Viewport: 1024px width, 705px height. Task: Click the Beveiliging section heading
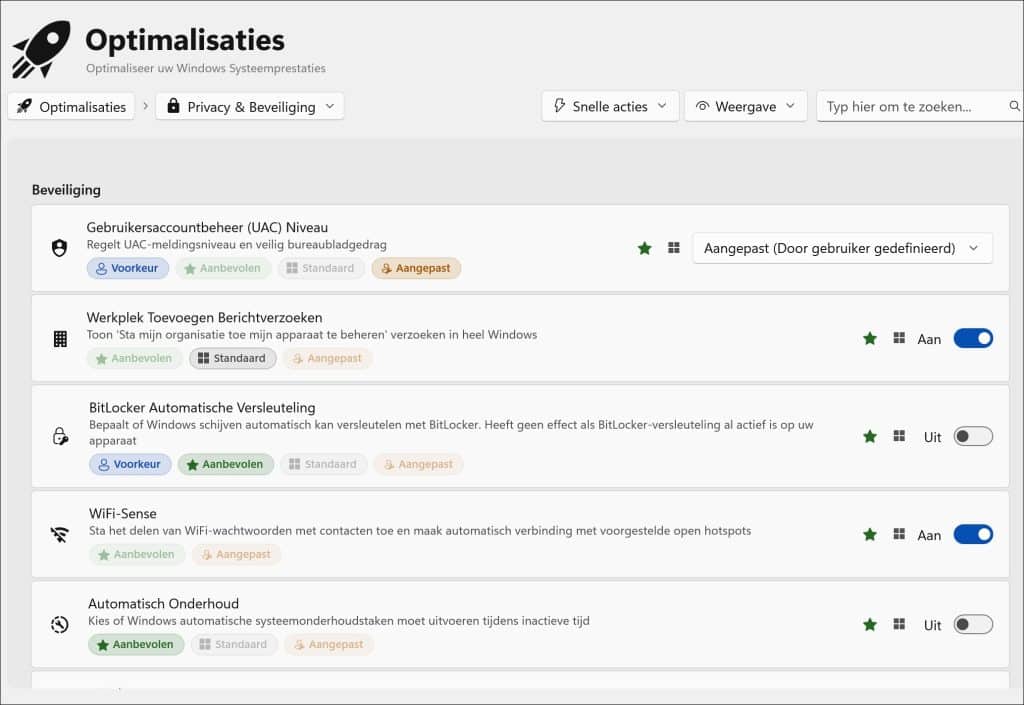pos(66,190)
